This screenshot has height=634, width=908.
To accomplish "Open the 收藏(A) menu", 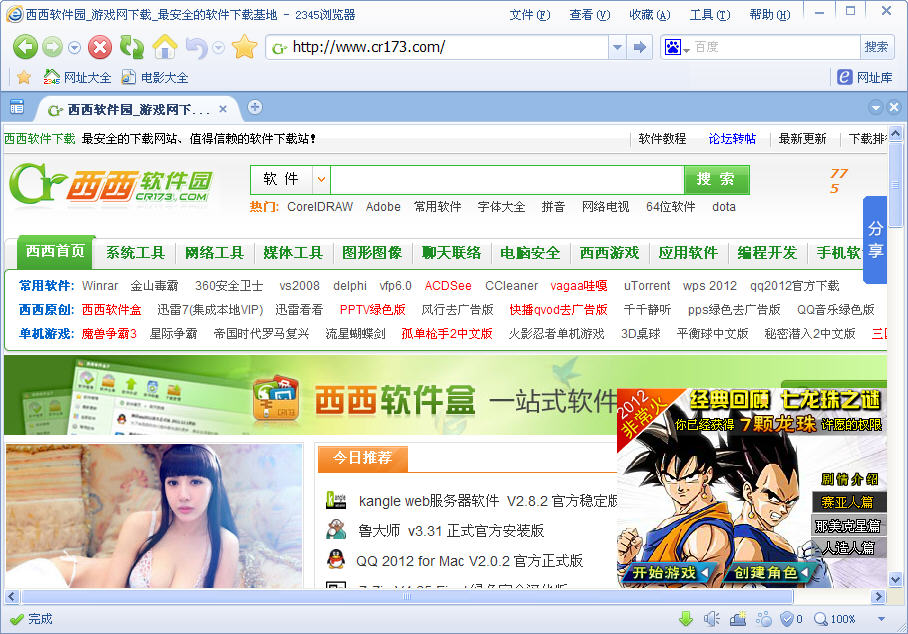I will (x=650, y=14).
